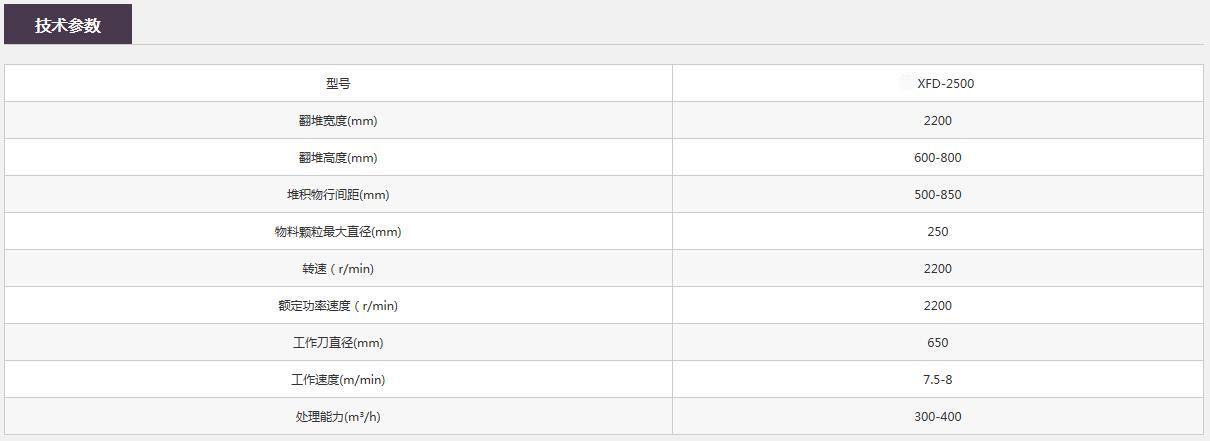Open the 技术参数 tab
Viewport: 1210px width, 441px height.
[68, 25]
